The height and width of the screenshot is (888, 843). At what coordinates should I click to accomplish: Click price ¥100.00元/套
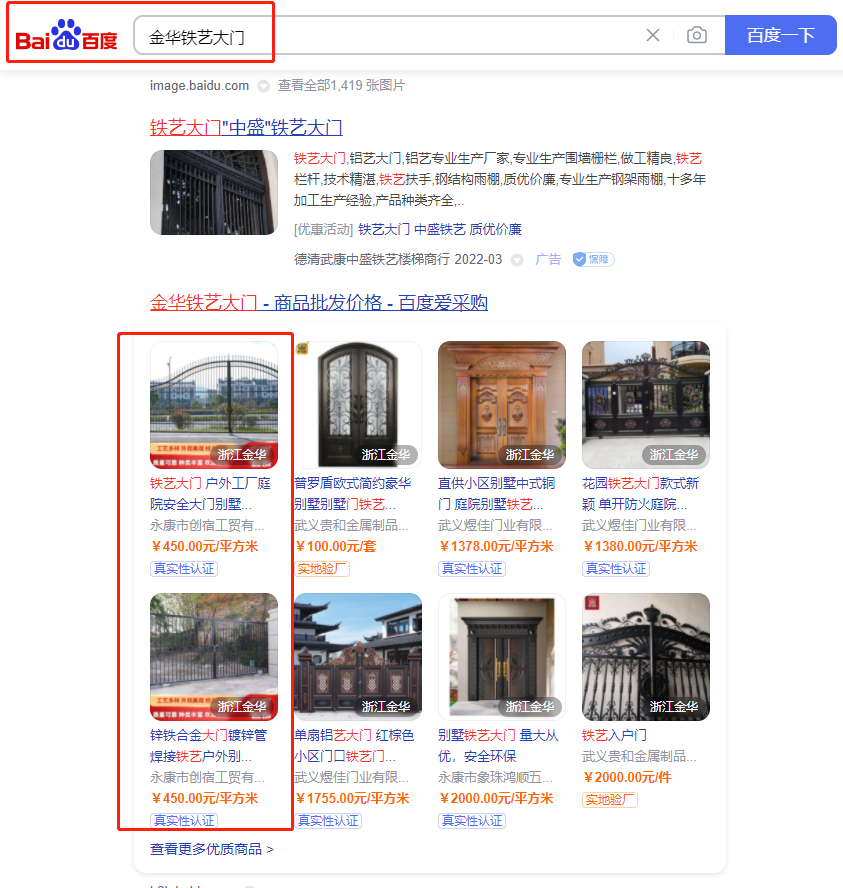point(336,547)
